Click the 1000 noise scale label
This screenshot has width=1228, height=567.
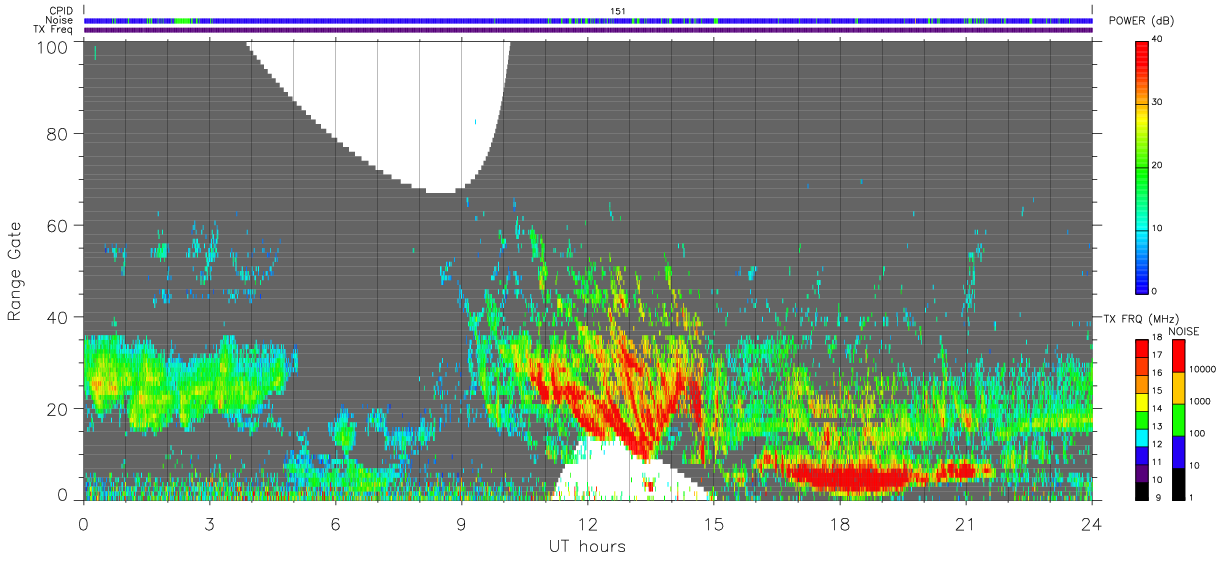click(x=1201, y=401)
